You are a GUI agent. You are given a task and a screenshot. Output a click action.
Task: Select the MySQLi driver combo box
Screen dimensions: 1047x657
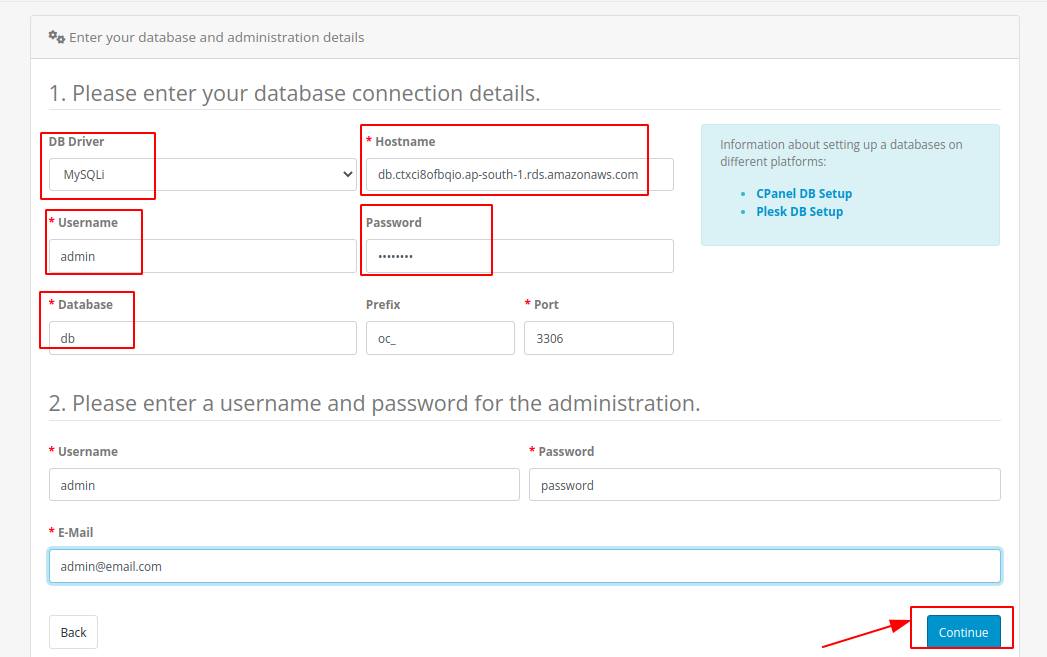(x=200, y=173)
